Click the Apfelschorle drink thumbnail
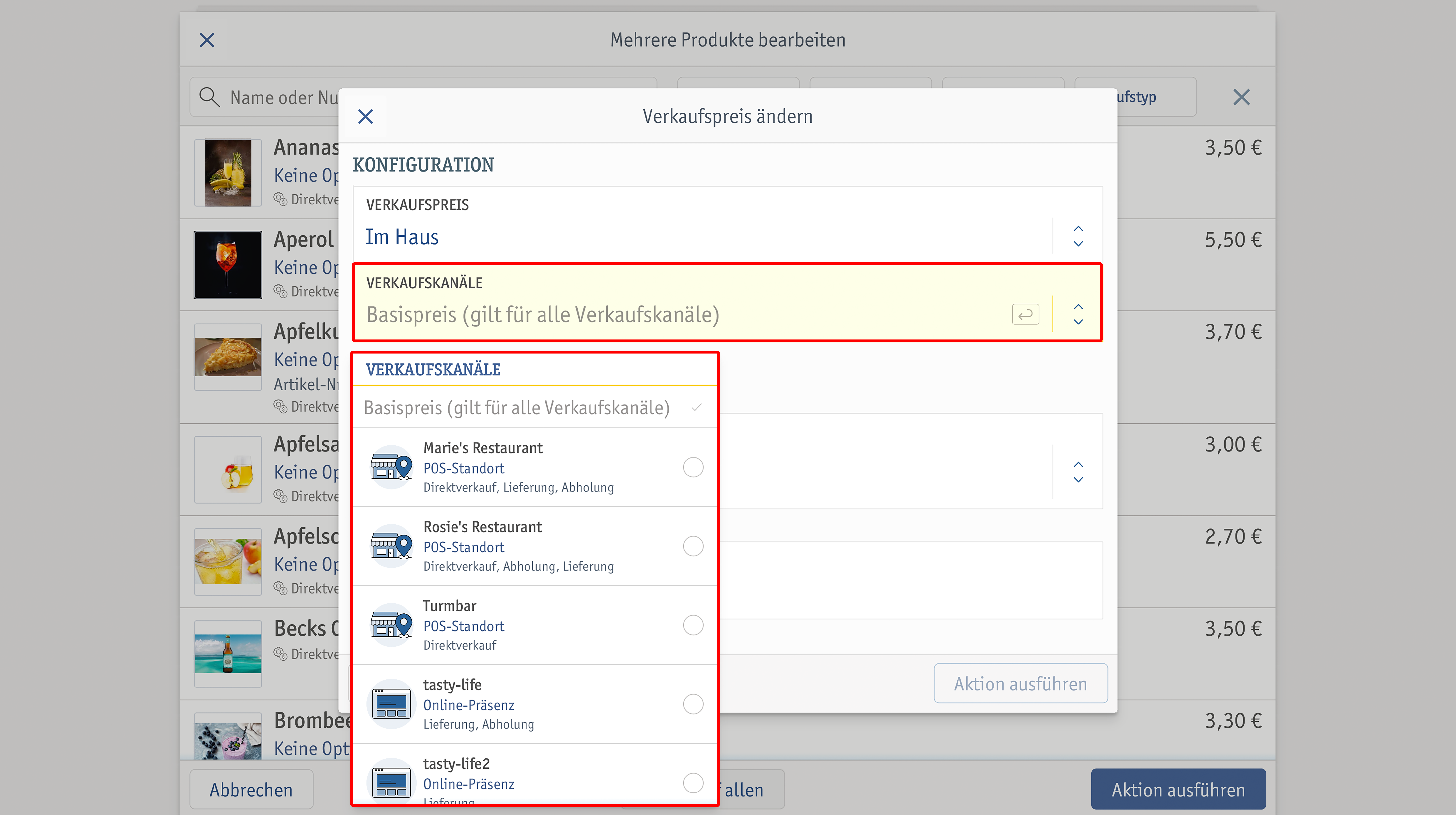This screenshot has width=1456, height=815. [x=228, y=562]
